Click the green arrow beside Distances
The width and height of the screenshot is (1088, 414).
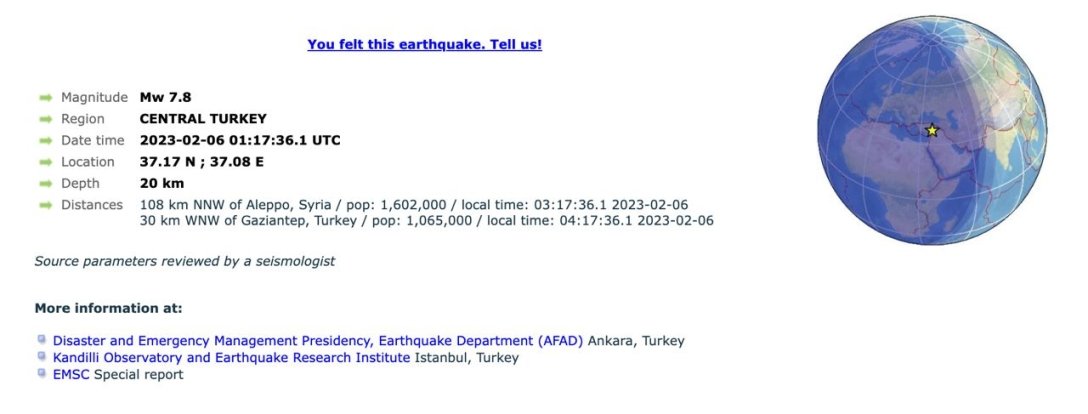[45, 205]
